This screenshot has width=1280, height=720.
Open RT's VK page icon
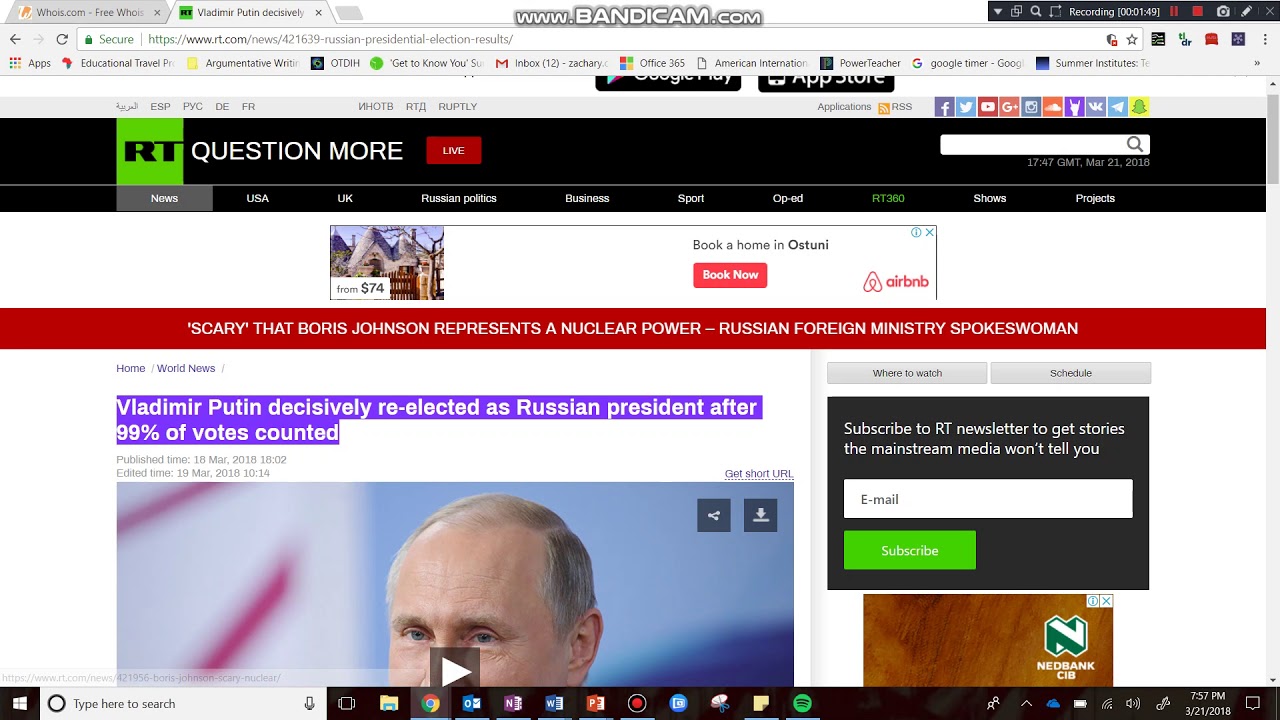(x=1096, y=107)
